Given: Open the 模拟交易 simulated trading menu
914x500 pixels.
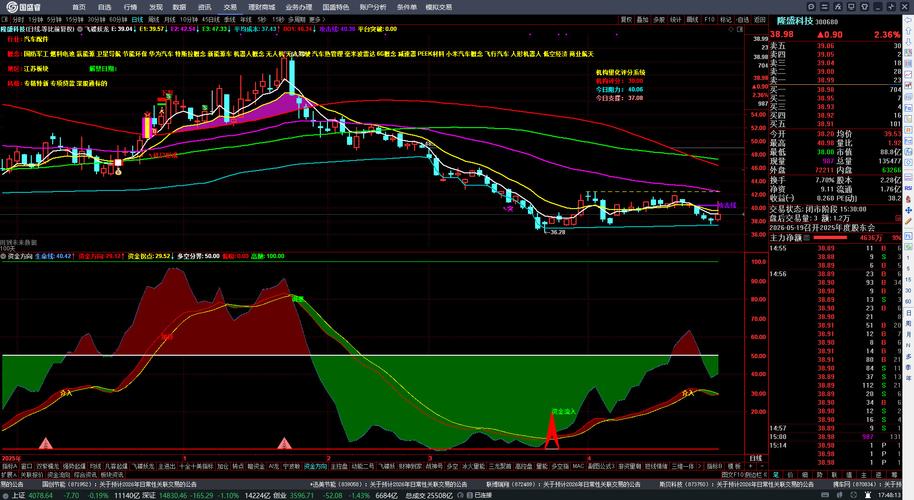Looking at the screenshot, I should coord(438,7).
